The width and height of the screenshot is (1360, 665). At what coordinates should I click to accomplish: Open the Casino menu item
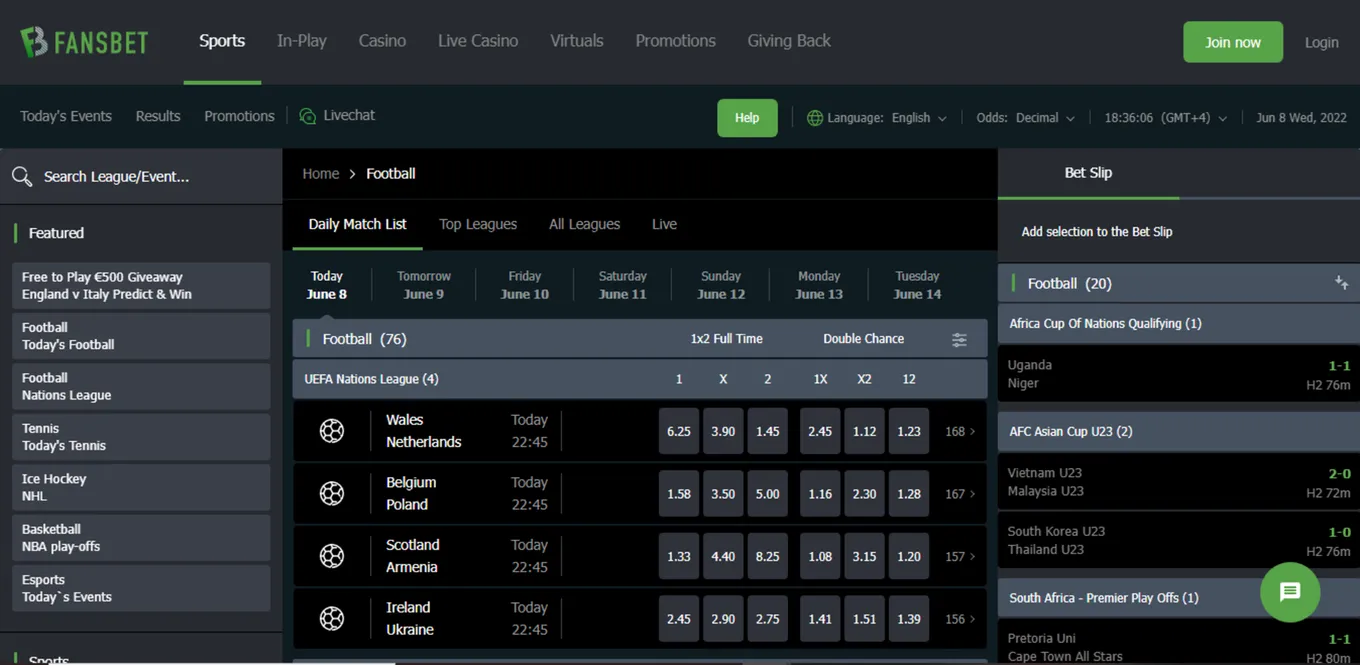pyautogui.click(x=382, y=41)
